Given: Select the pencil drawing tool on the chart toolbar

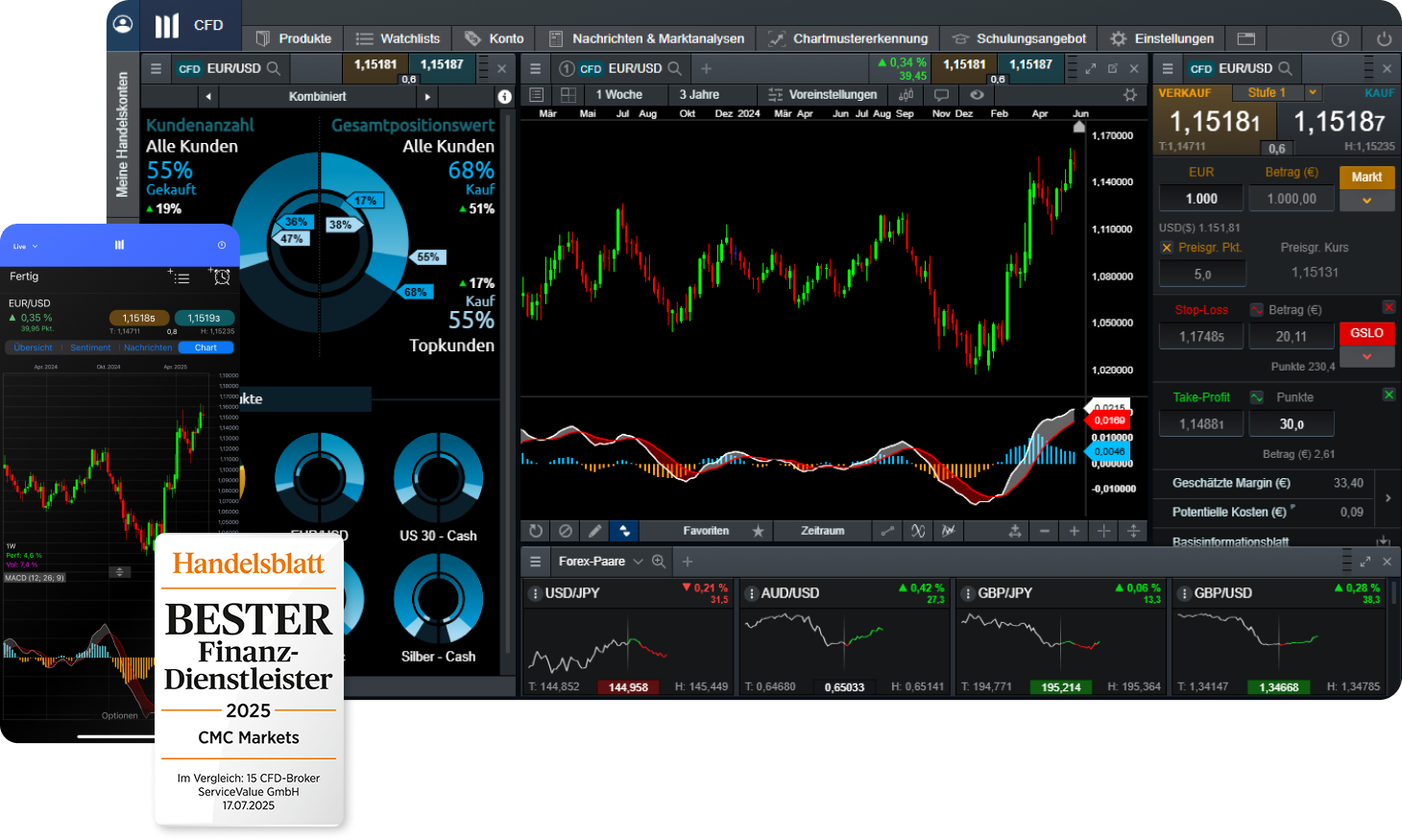Looking at the screenshot, I should coord(595,531).
